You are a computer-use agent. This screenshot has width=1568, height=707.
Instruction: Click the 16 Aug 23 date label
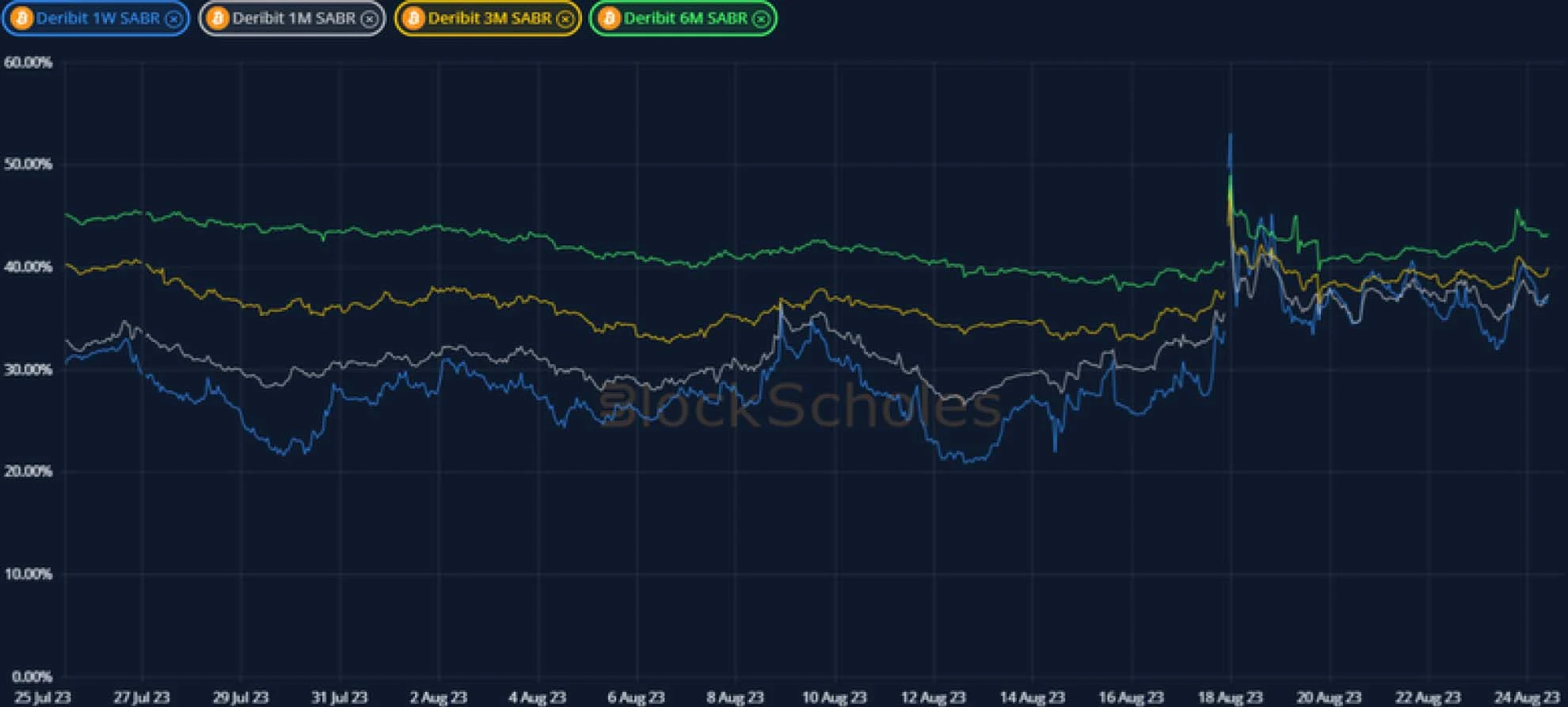coord(1131,697)
